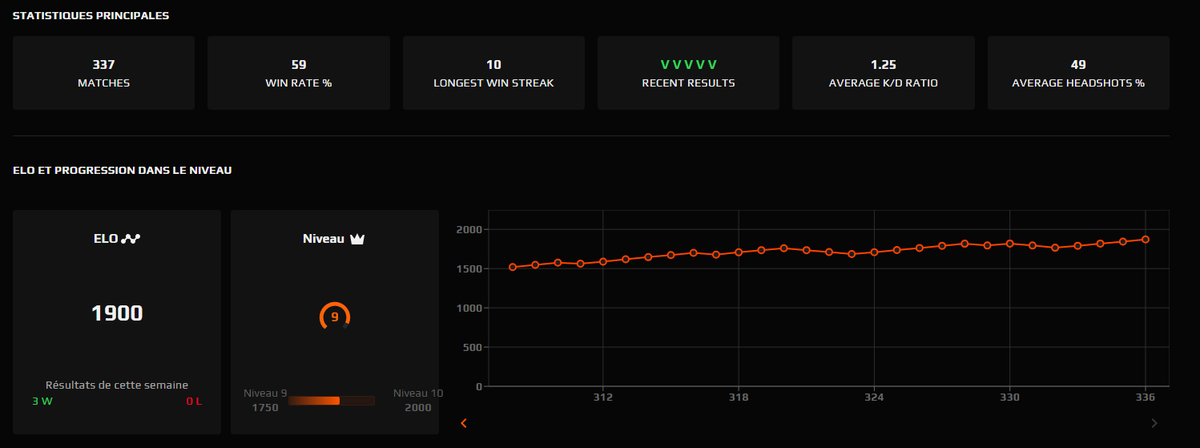
Task: Click the 1000 y-axis label
Action: coord(471,308)
